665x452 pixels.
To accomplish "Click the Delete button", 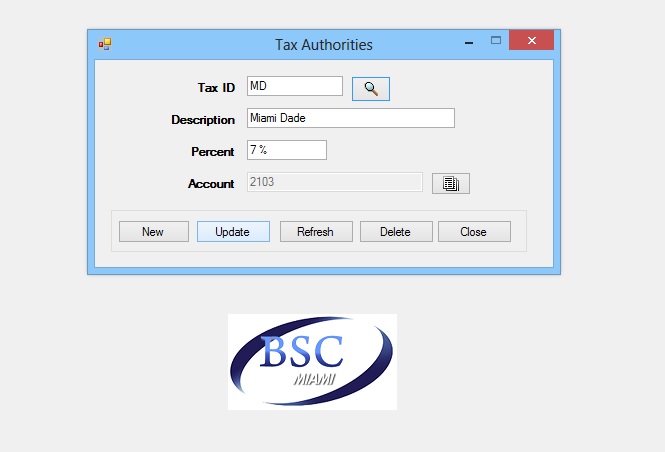I will tap(396, 232).
